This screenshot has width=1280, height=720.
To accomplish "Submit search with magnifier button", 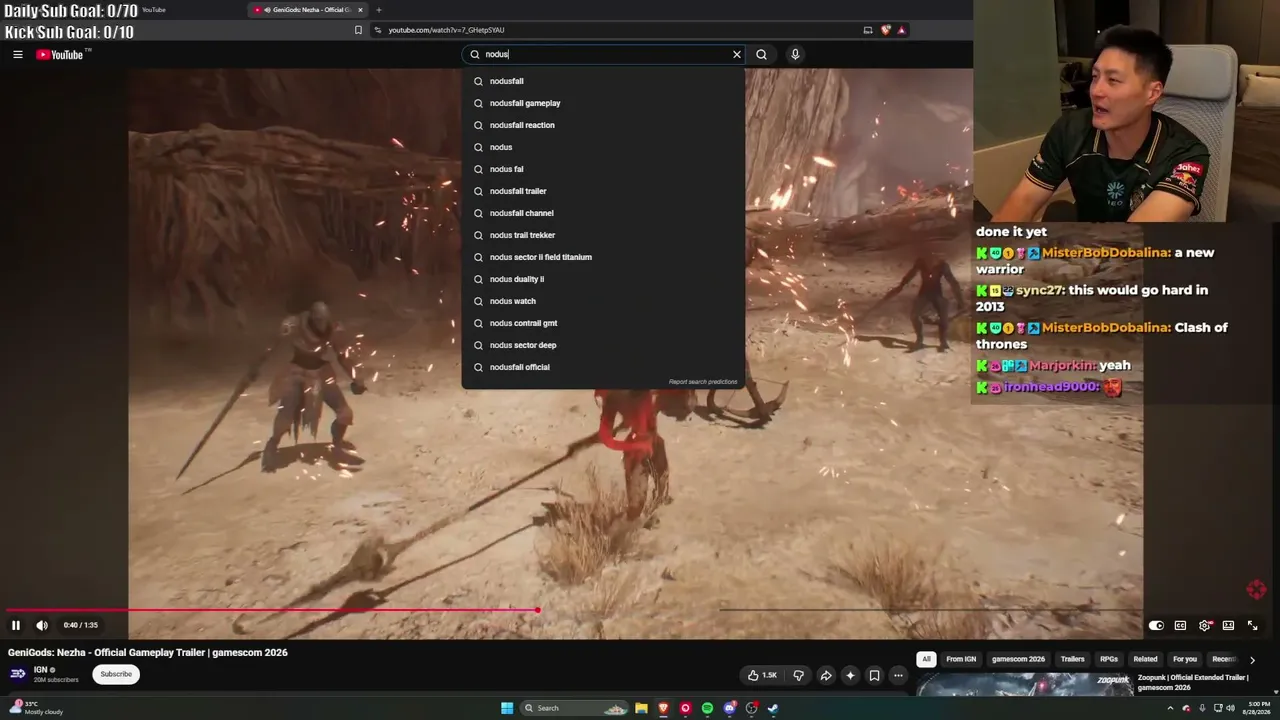I will (x=762, y=55).
